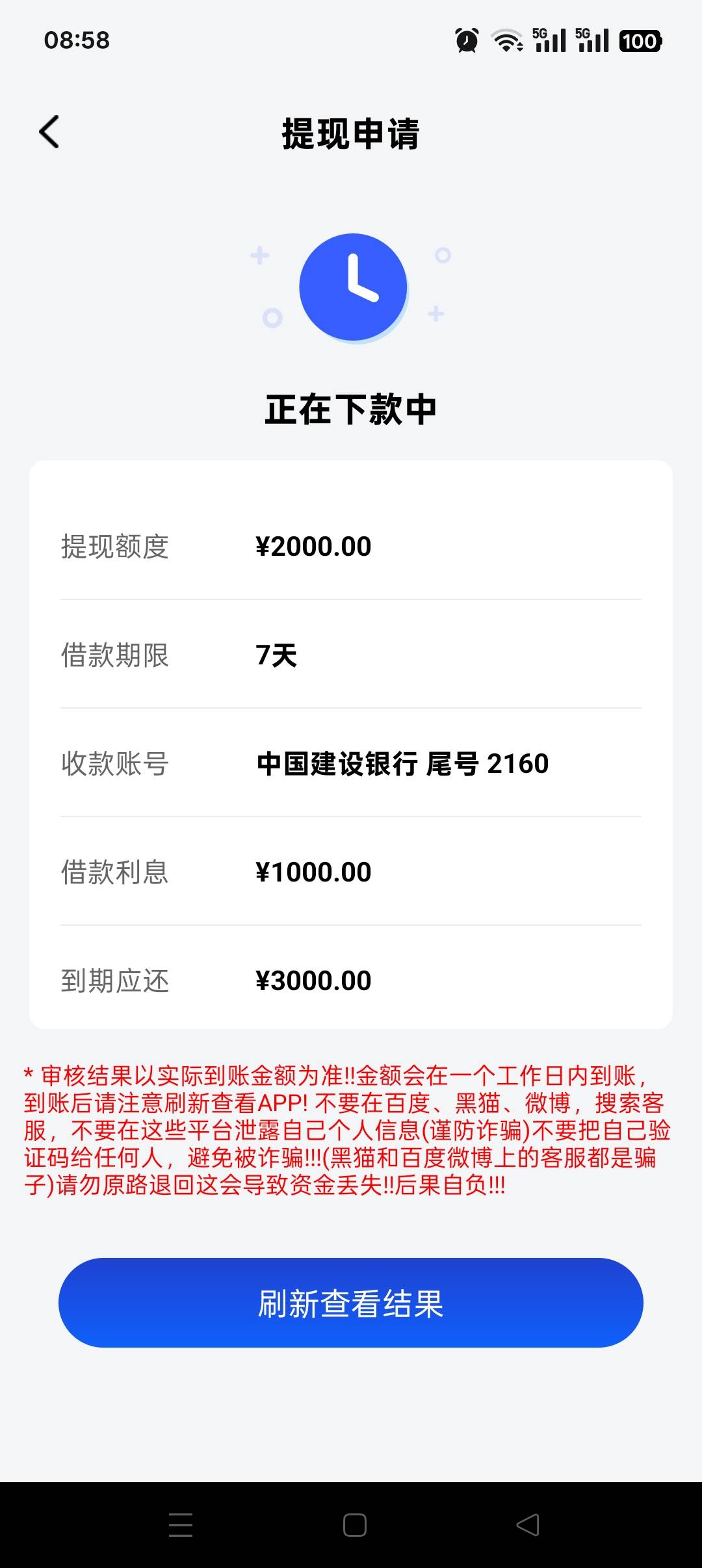Viewport: 702px width, 1568px height.
Task: Select the 借款期限 7天 value
Action: point(276,655)
